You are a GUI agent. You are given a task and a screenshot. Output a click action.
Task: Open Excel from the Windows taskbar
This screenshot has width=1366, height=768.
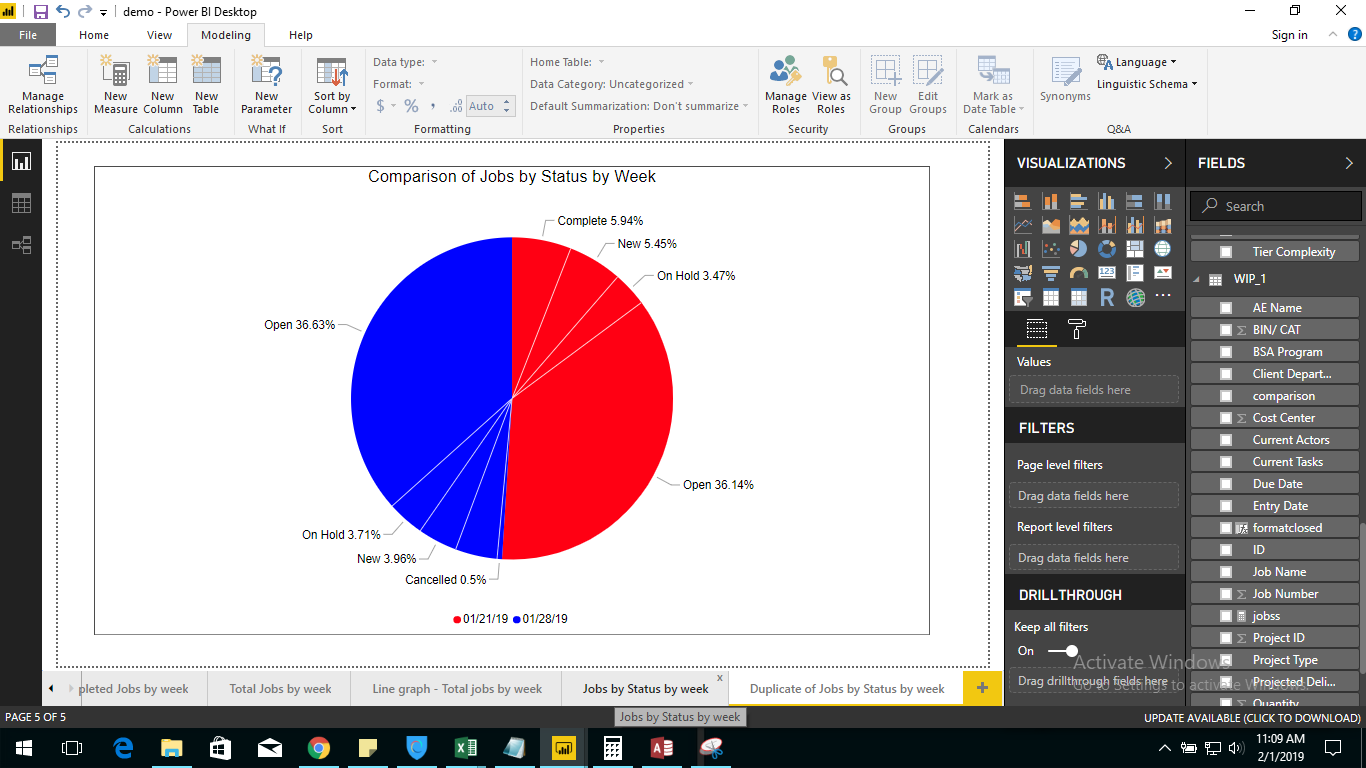(466, 747)
